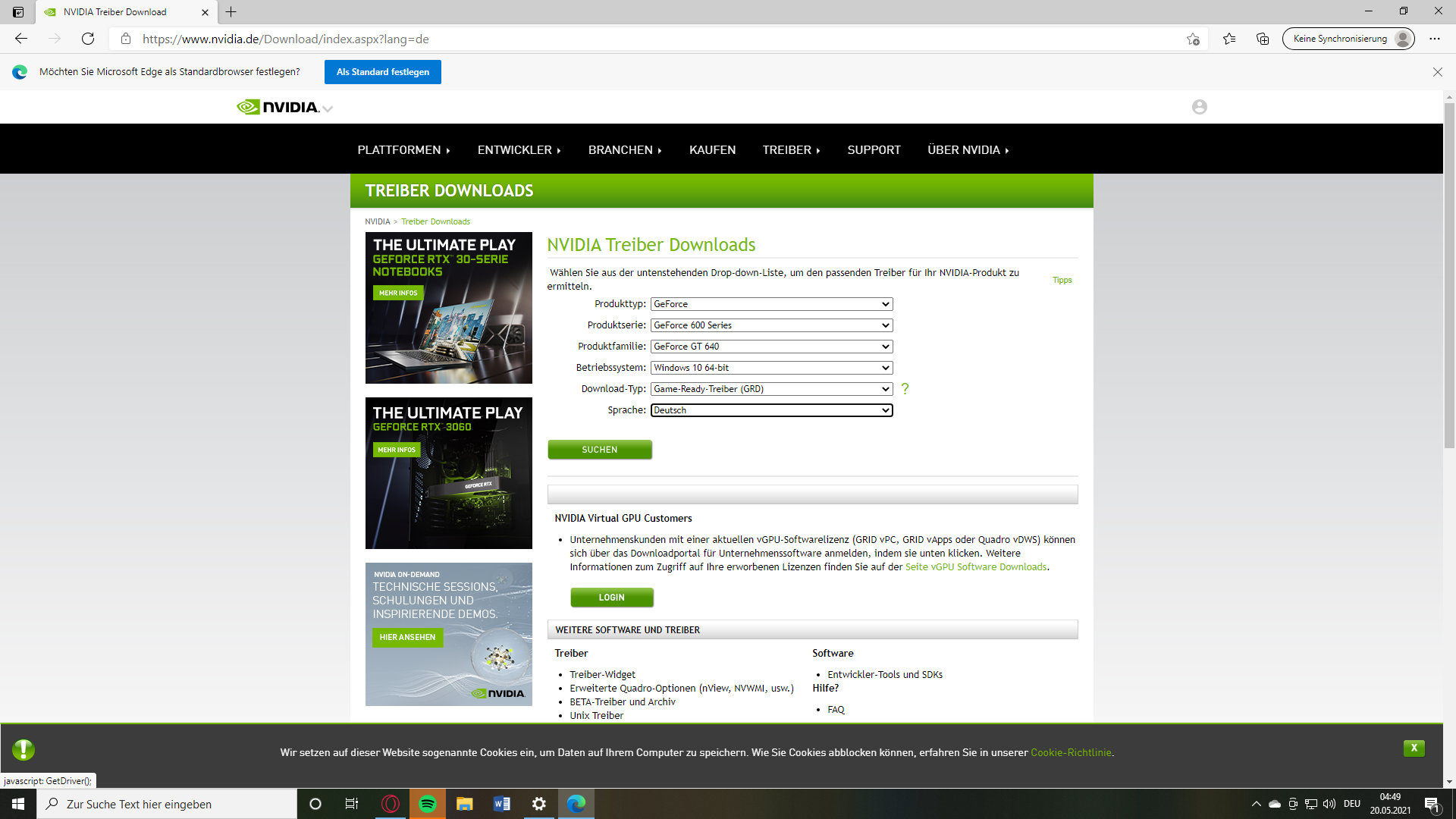Open Edge settings three-dots menu
The width and height of the screenshot is (1456, 819).
pos(1435,39)
